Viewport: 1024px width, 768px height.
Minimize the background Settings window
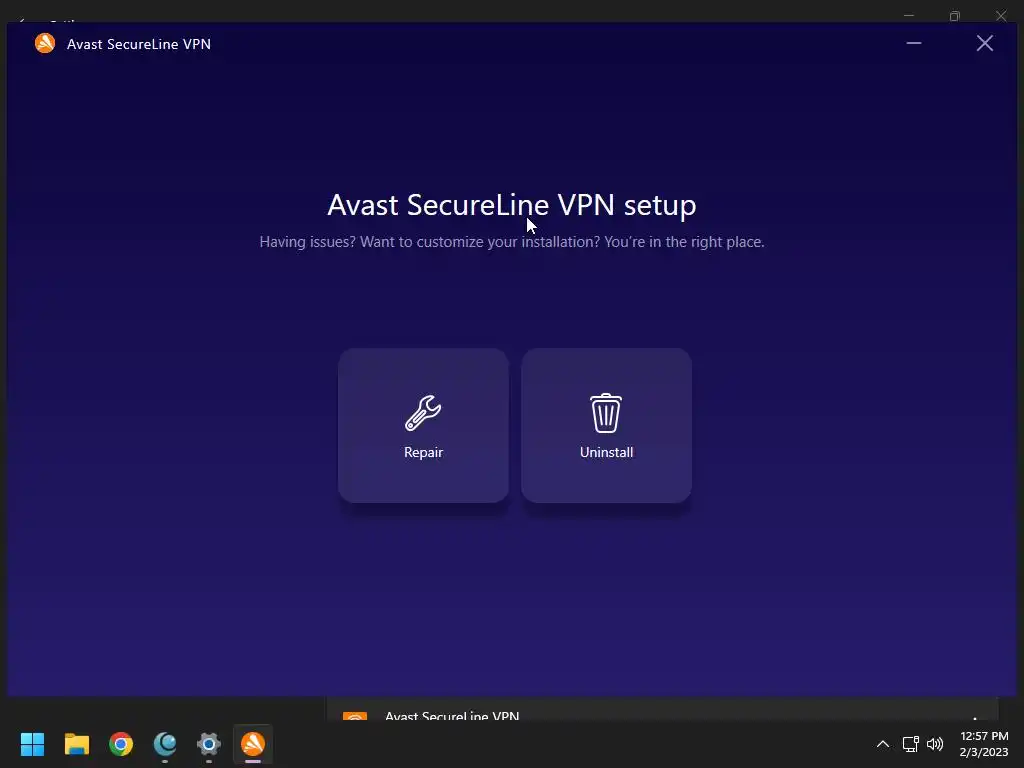908,15
